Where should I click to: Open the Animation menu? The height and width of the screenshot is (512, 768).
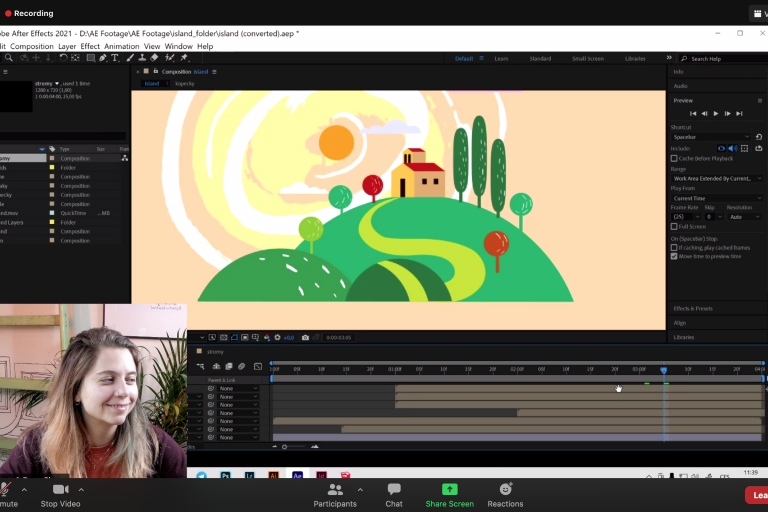tap(122, 46)
